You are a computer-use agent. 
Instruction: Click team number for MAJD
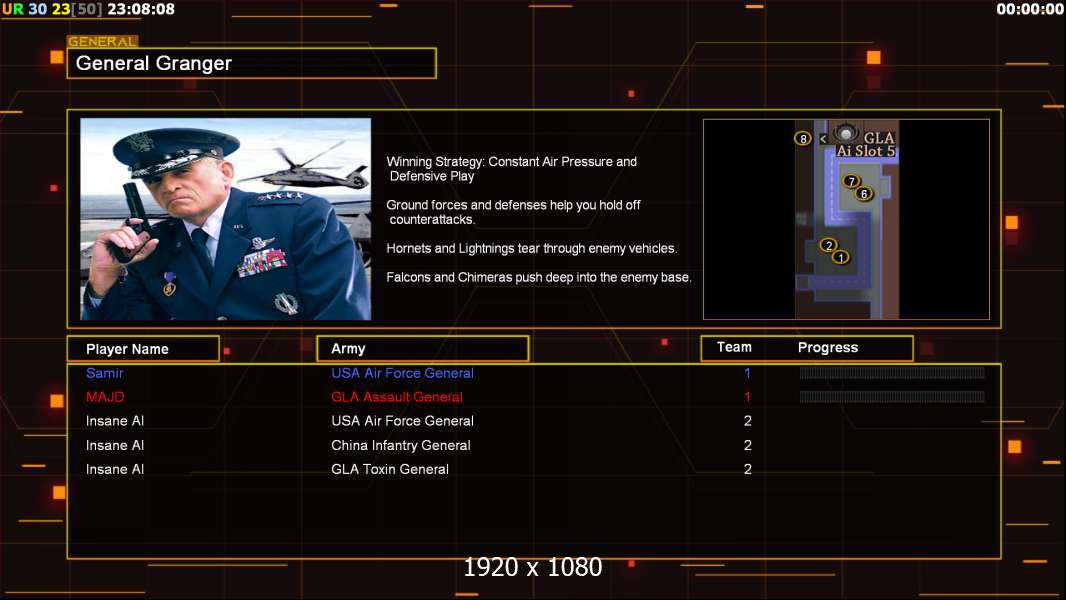[x=747, y=397]
